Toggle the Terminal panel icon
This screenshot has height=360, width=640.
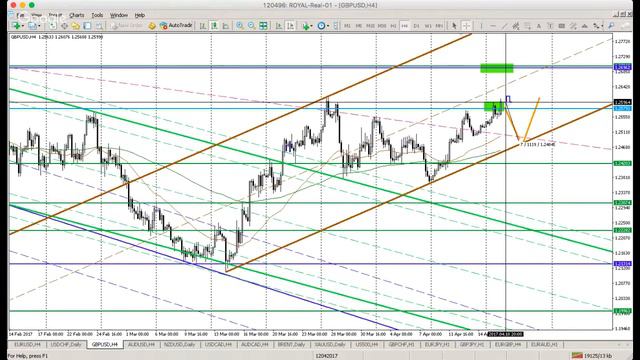tap(87, 26)
